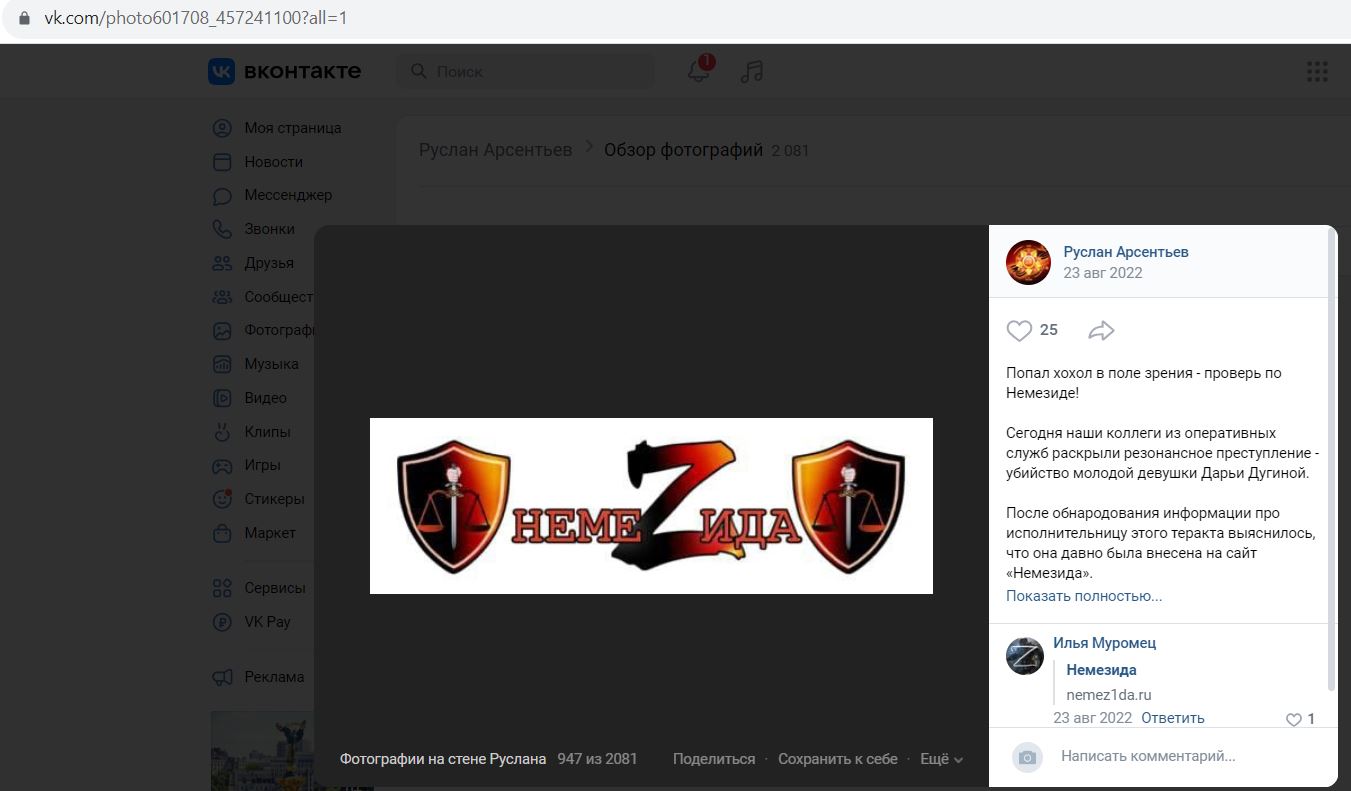
Task: Open Видео menu item
Action: [x=265, y=398]
